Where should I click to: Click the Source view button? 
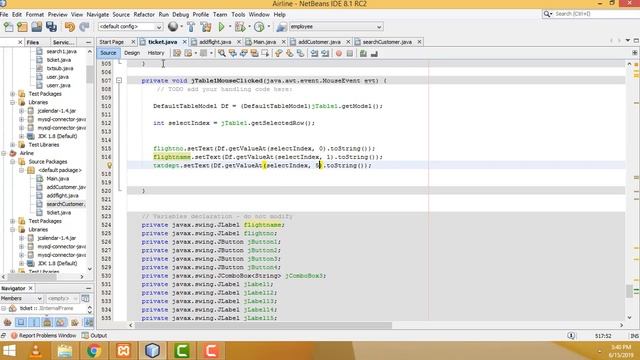(x=108, y=53)
